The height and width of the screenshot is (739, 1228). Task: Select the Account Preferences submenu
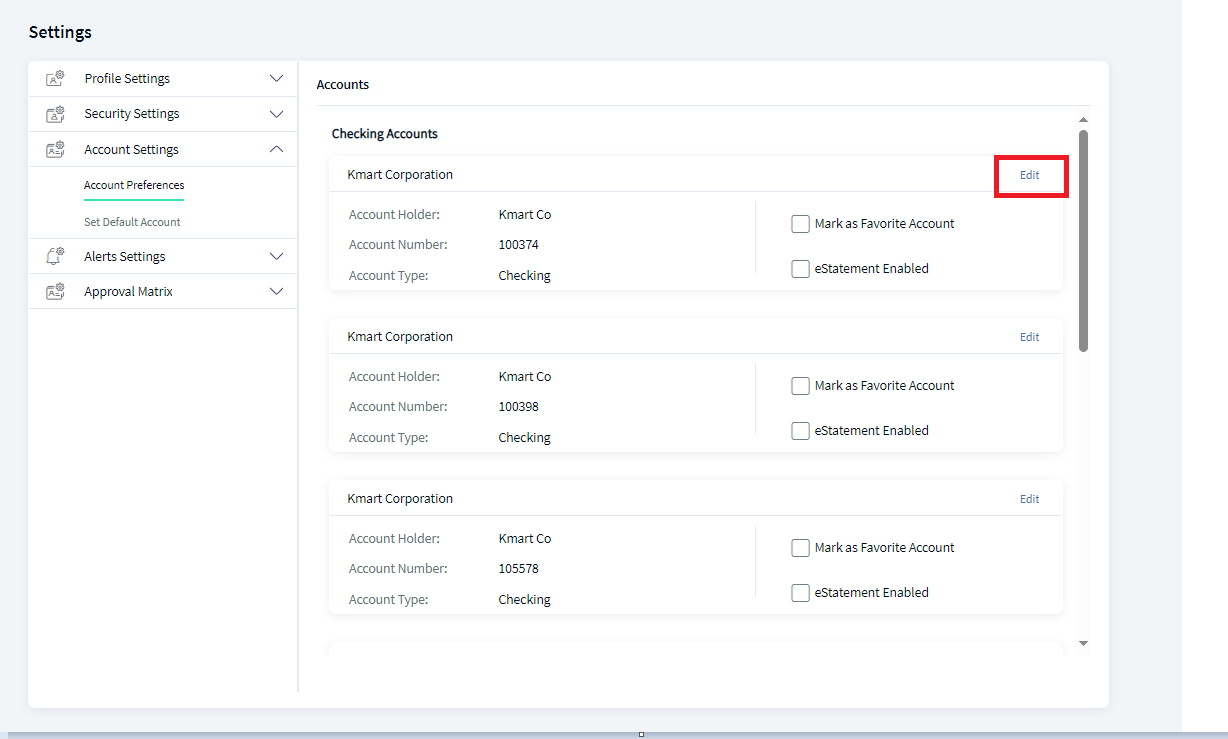click(134, 185)
